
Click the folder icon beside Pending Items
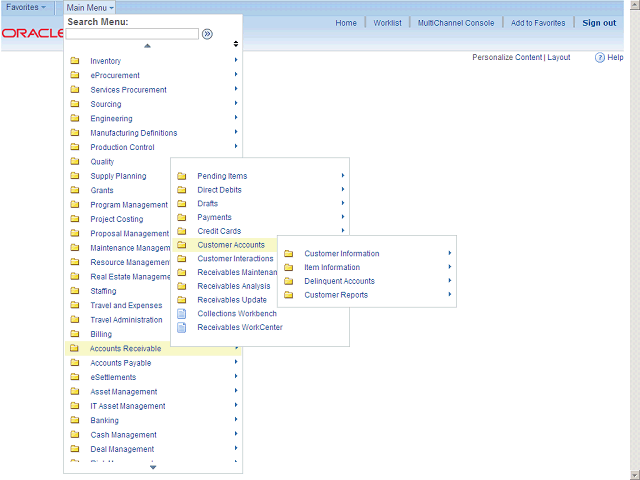point(181,176)
